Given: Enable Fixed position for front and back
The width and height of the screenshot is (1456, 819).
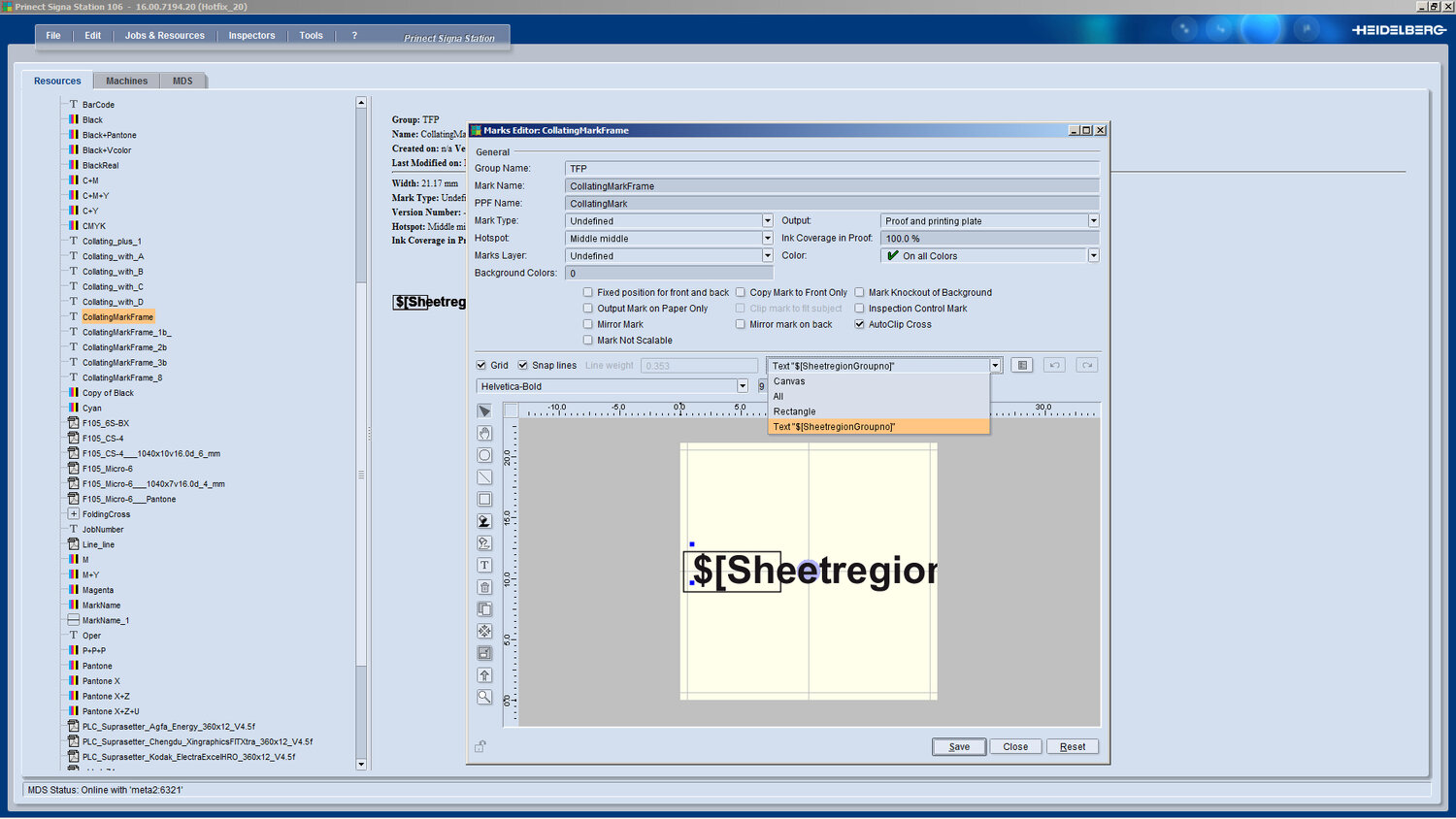Looking at the screenshot, I should tap(587, 292).
